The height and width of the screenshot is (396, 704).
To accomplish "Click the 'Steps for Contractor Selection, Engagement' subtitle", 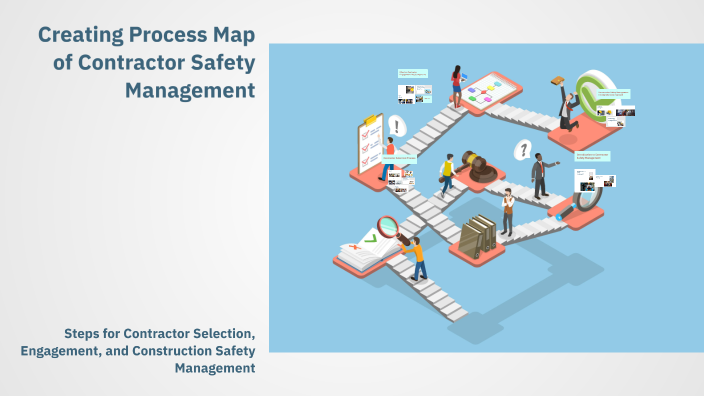I will 138,351.
